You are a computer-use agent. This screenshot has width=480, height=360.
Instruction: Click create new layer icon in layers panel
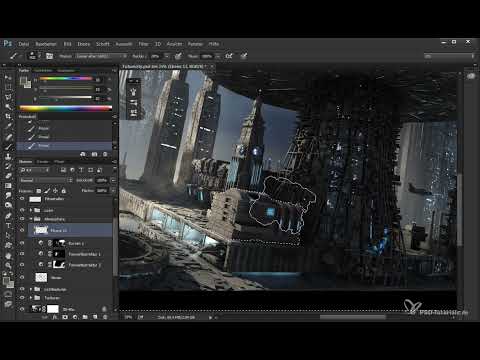point(95,317)
